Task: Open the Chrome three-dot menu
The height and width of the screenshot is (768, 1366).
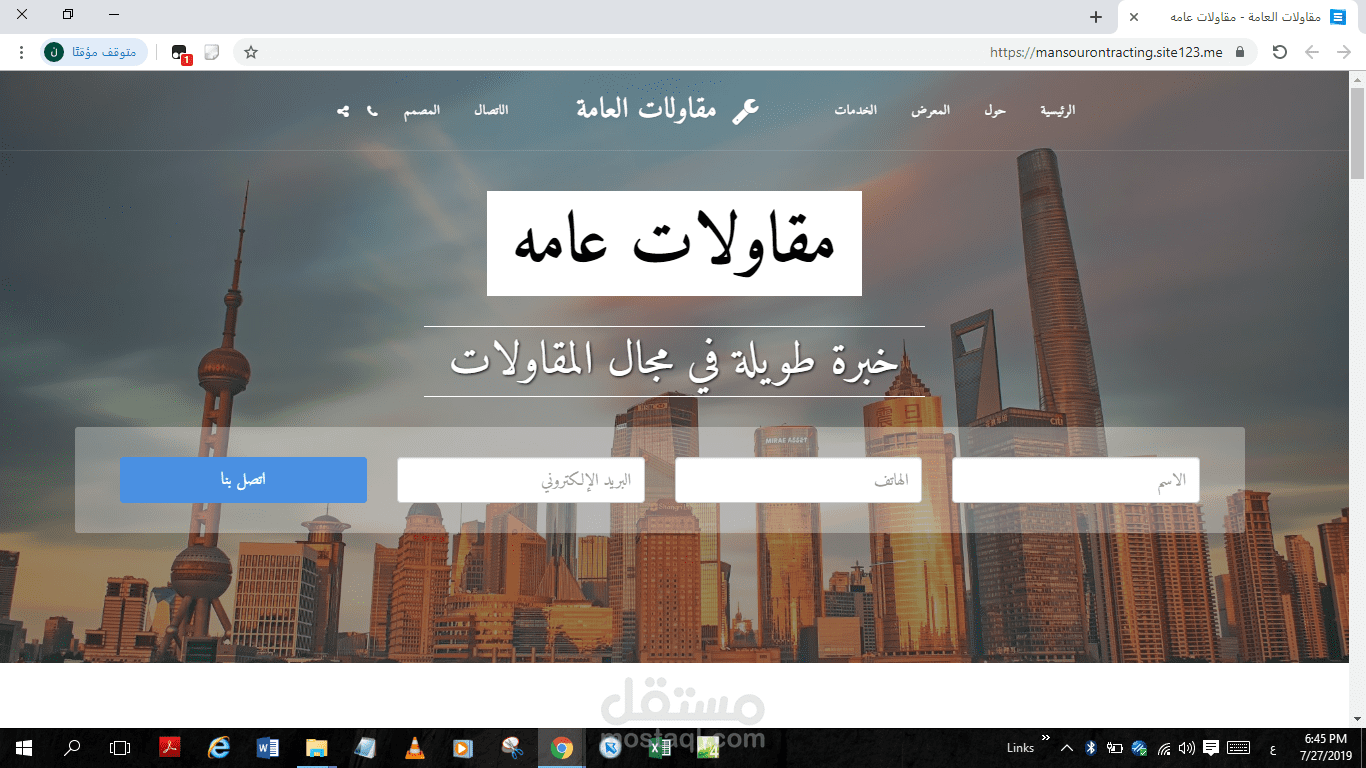Action: (21, 52)
